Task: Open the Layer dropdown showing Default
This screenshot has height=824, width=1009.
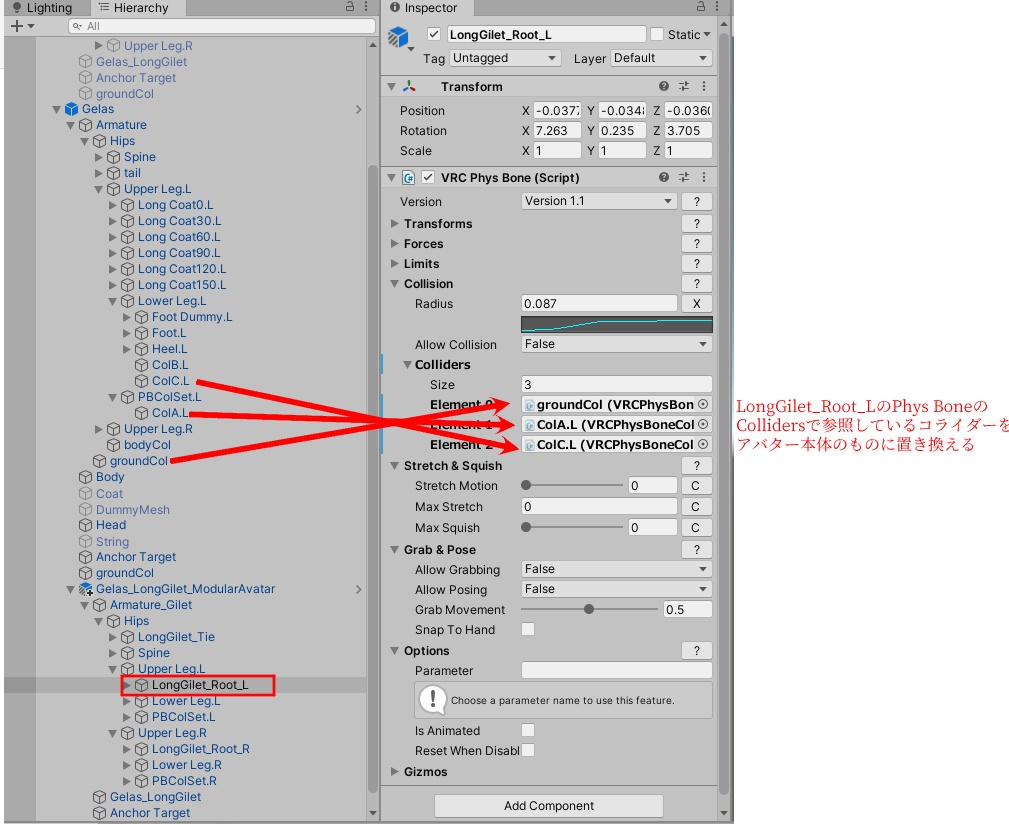Action: pyautogui.click(x=661, y=58)
